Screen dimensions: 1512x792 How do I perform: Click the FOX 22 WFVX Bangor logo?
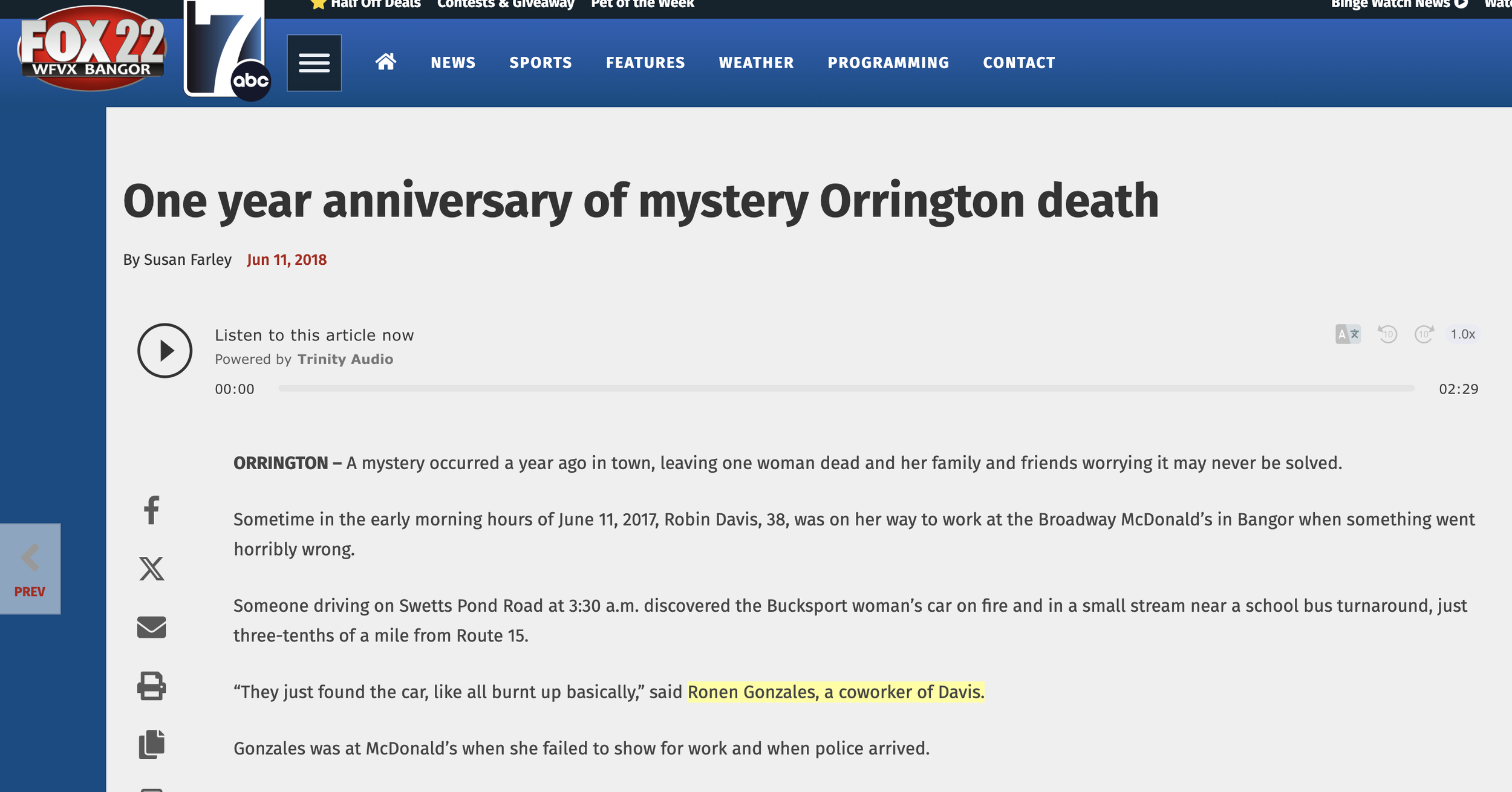[92, 50]
